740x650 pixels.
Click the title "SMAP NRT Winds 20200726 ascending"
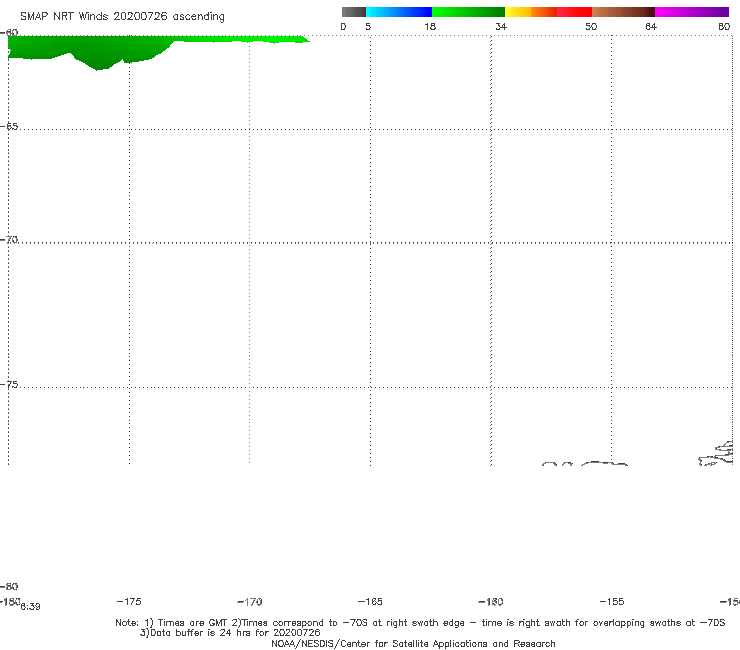pyautogui.click(x=122, y=16)
